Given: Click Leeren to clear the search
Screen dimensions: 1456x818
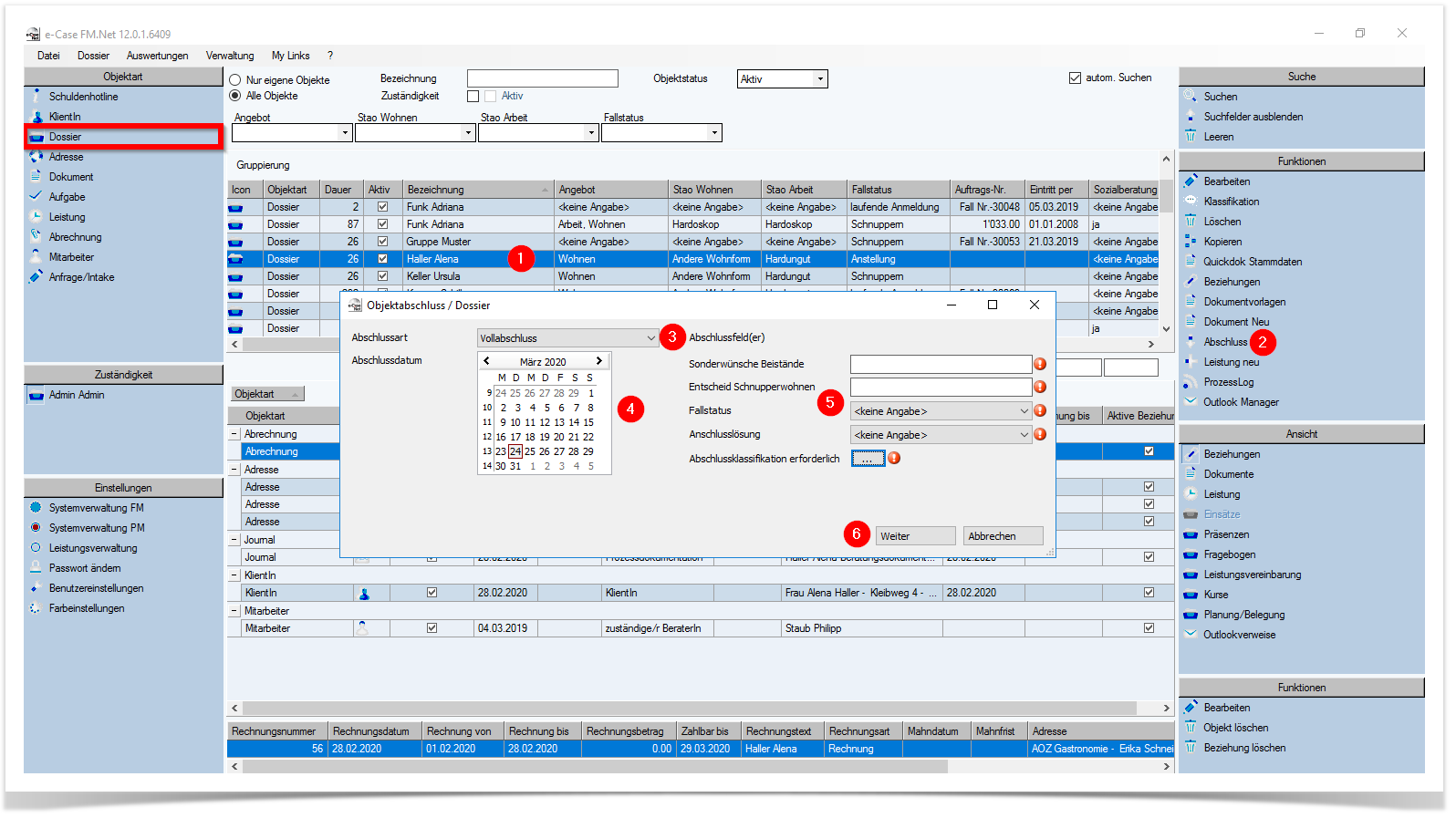Looking at the screenshot, I should pyautogui.click(x=1218, y=137).
